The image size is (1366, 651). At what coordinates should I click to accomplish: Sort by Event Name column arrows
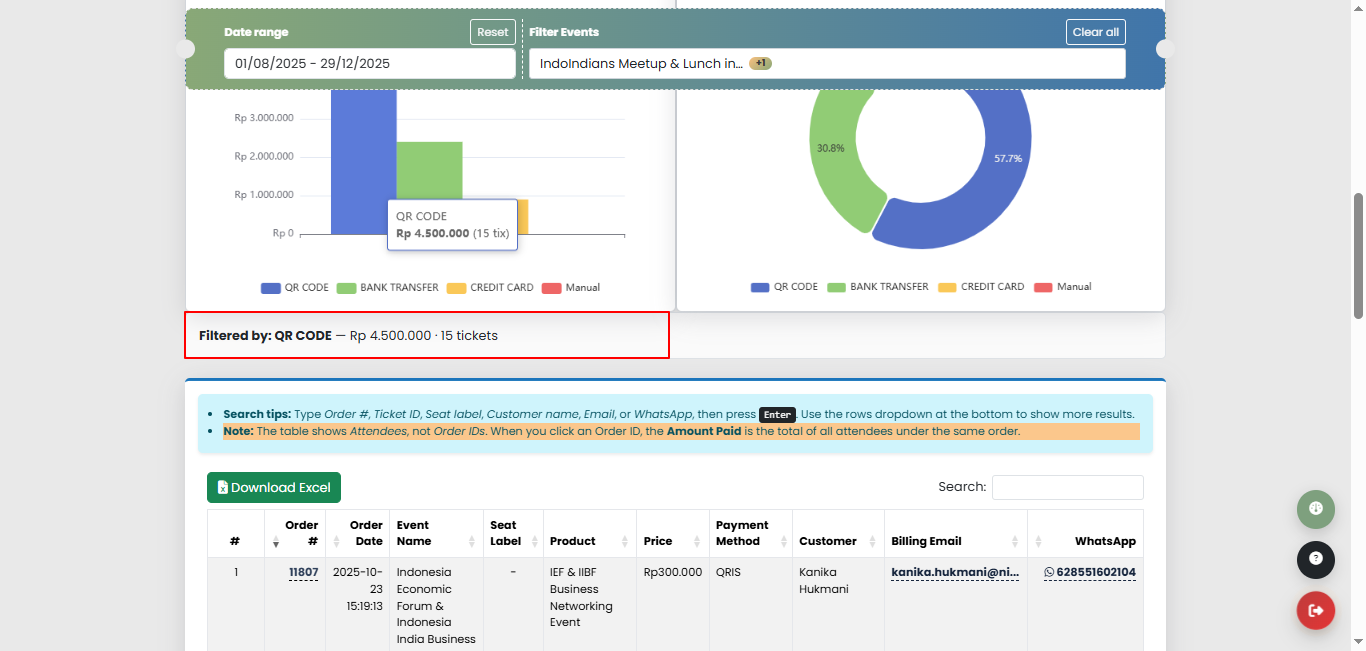coord(471,541)
